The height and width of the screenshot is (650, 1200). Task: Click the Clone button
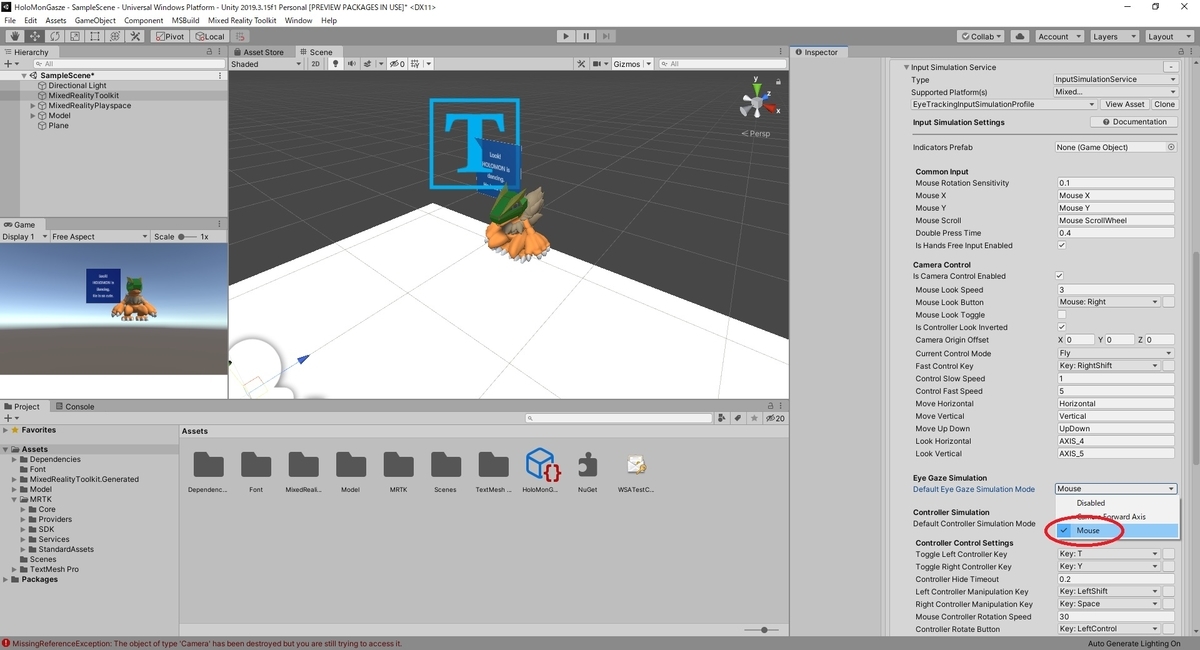[x=1164, y=104]
